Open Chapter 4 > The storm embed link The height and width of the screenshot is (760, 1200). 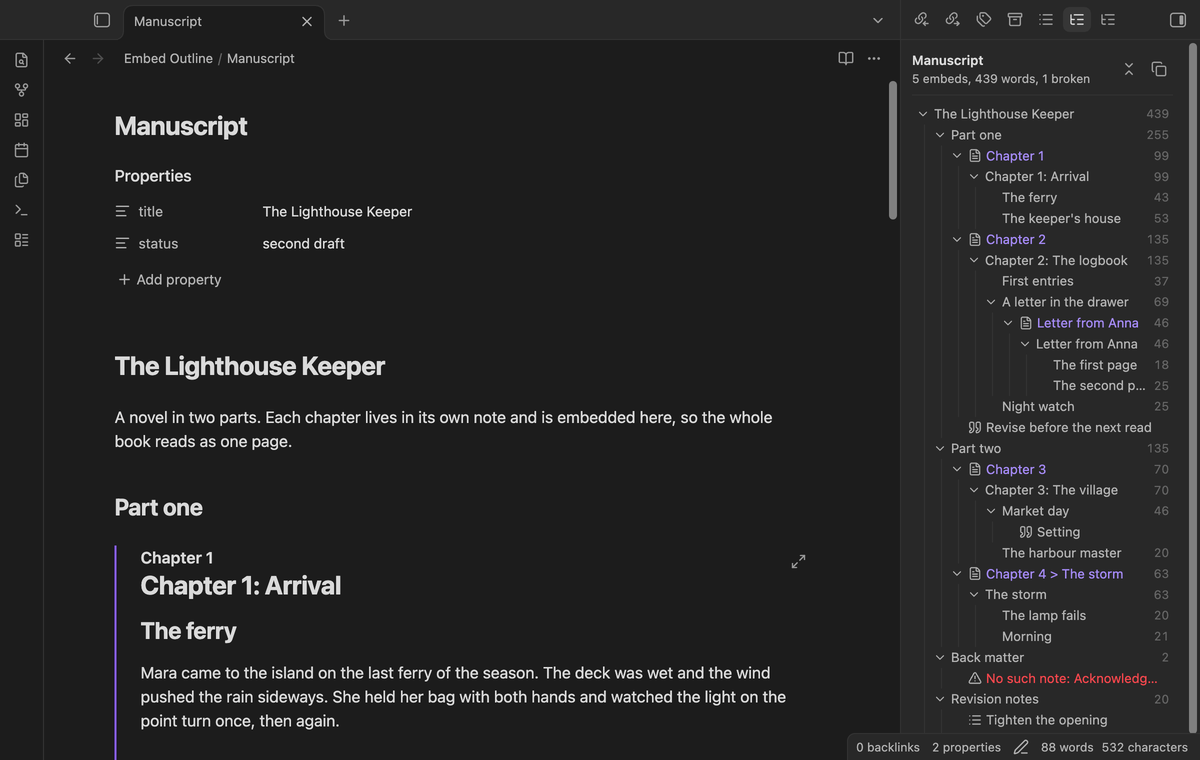tap(1054, 574)
